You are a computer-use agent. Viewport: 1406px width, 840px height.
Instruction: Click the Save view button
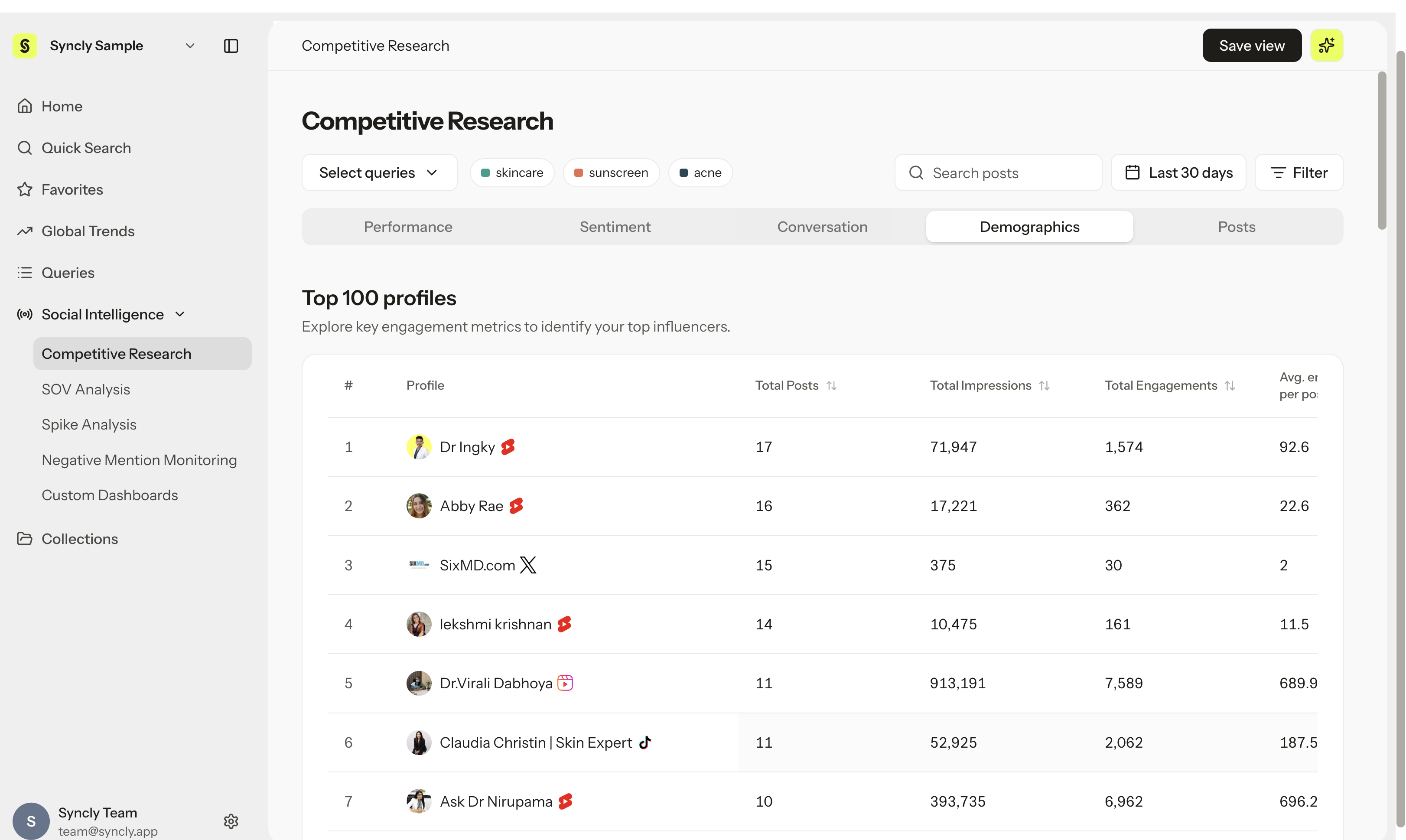tap(1251, 45)
